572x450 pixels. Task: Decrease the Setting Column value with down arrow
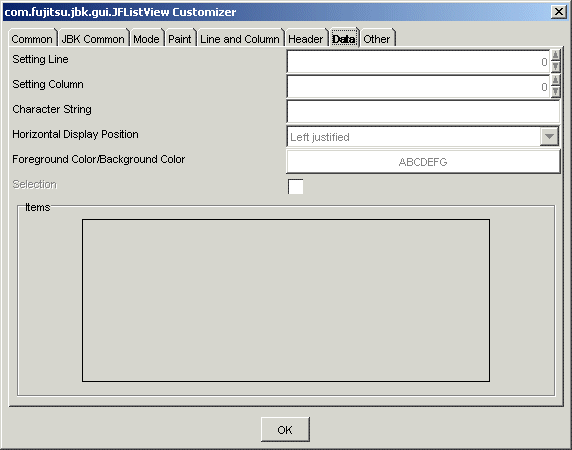(555, 92)
